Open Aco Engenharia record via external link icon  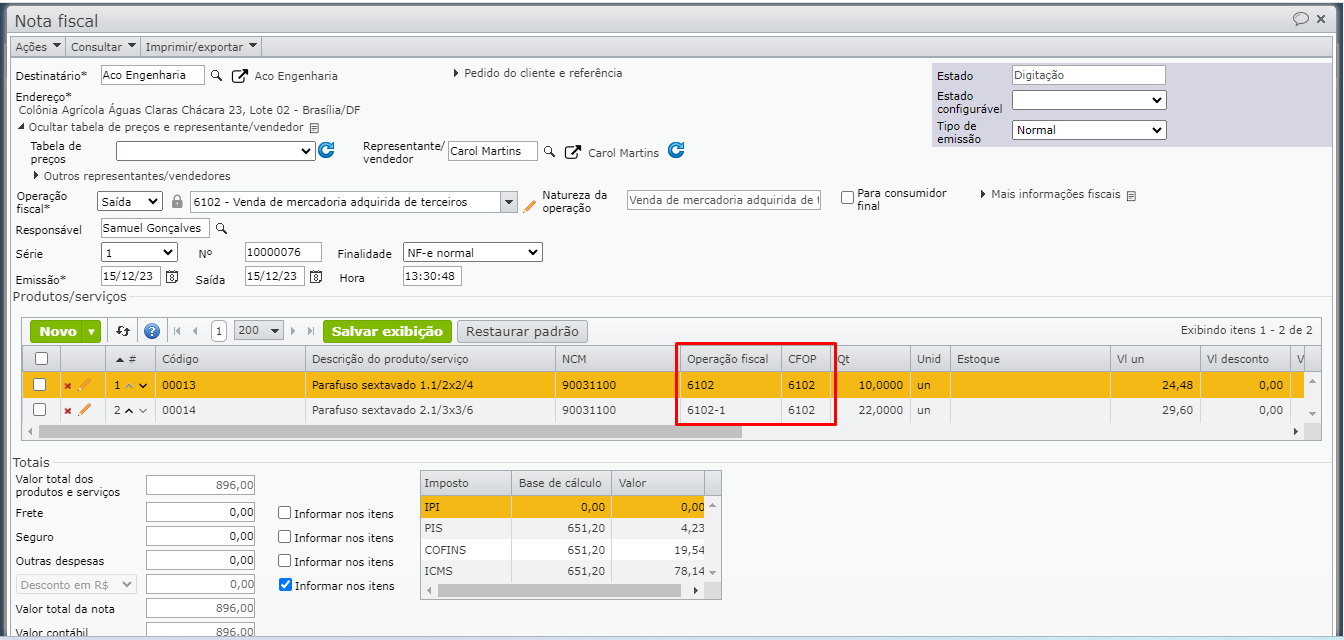point(240,76)
